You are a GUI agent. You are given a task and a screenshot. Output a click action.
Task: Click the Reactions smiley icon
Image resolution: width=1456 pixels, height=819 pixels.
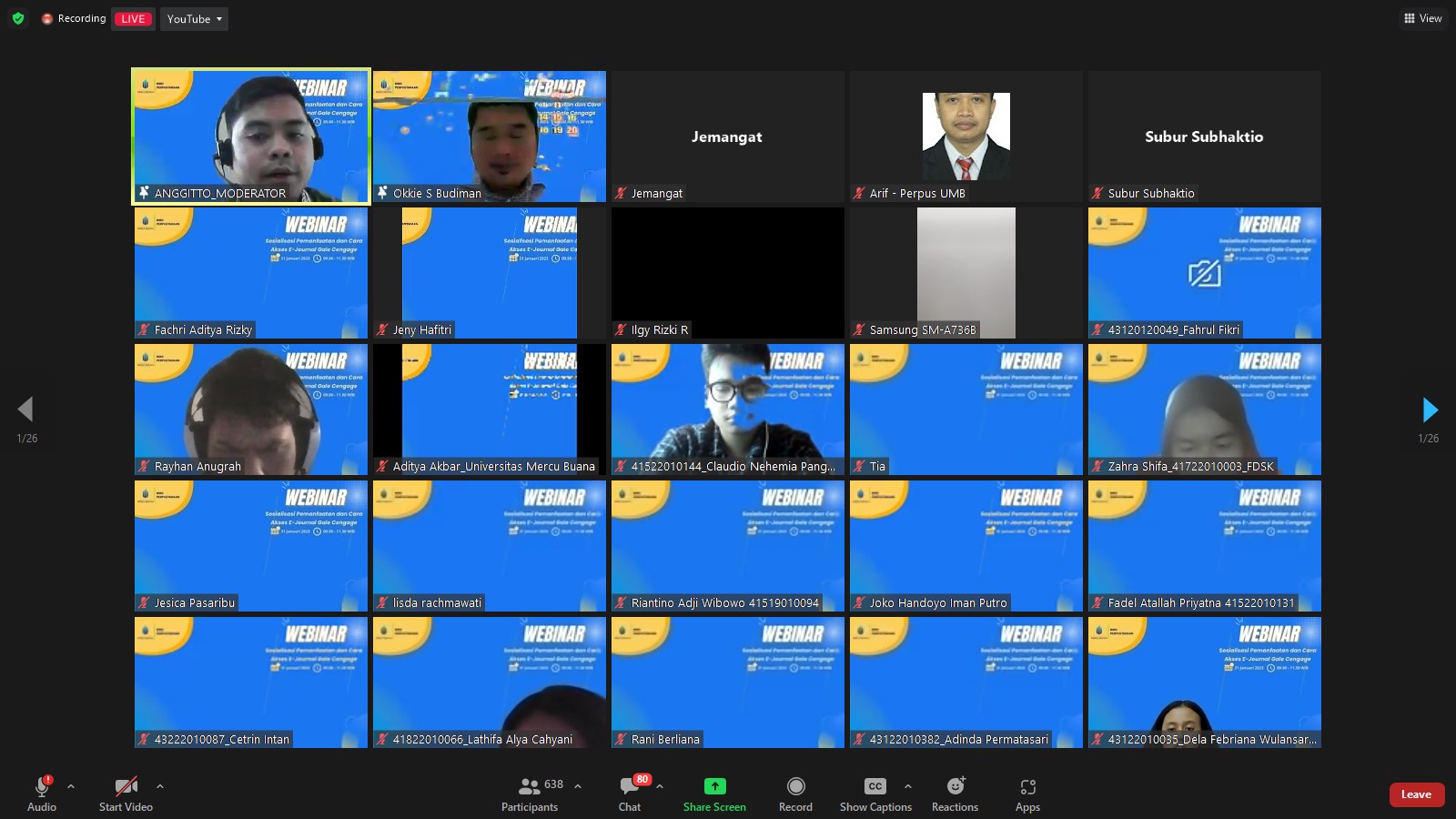(955, 786)
